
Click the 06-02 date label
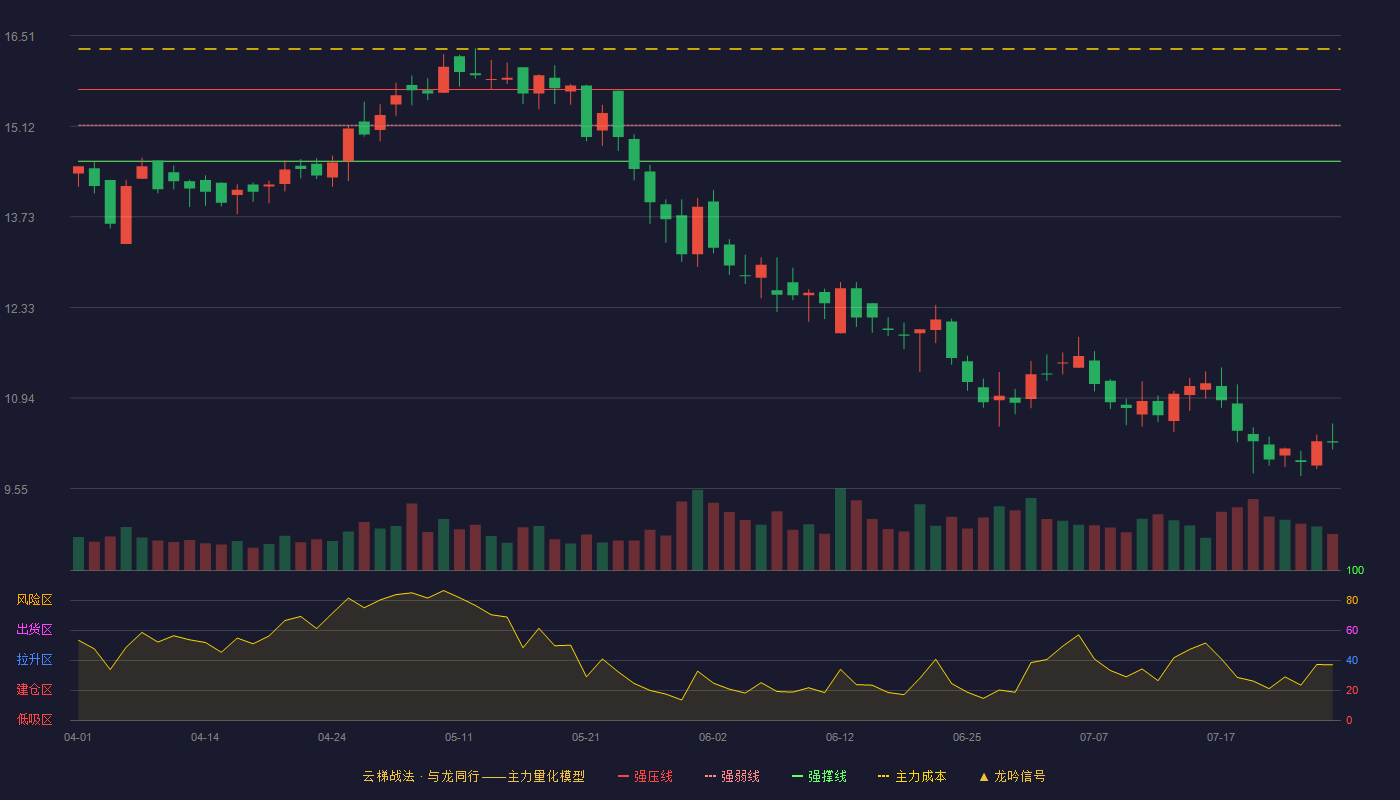click(x=713, y=737)
